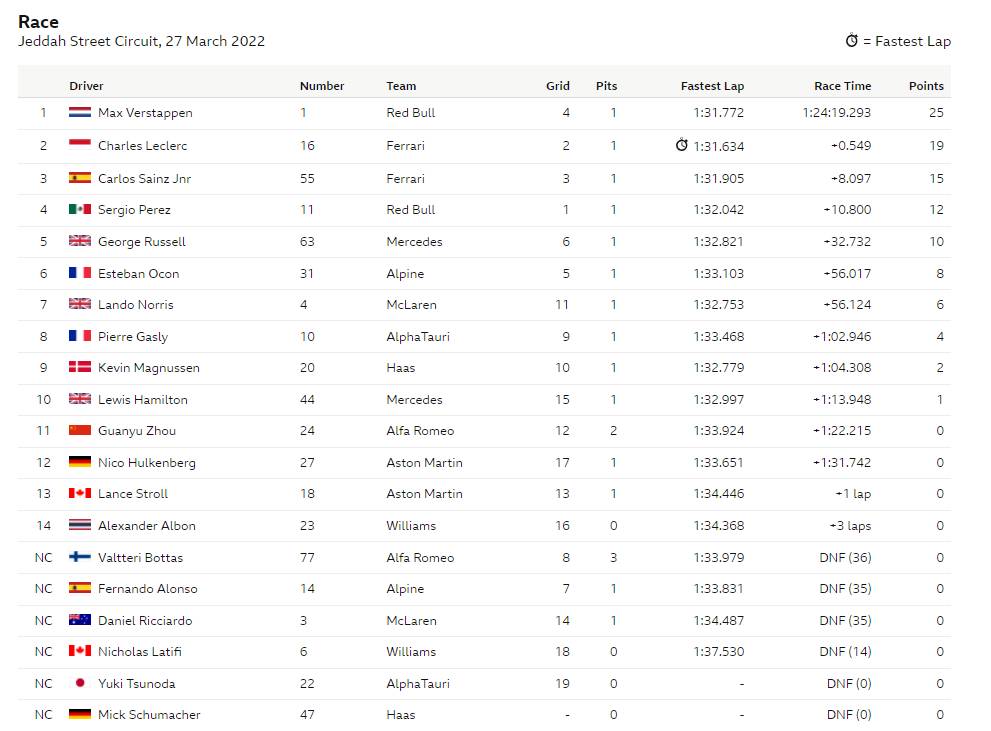Click the stopwatch icon beside 1:31.634
Viewport: 991px width, 731px height.
681,145
